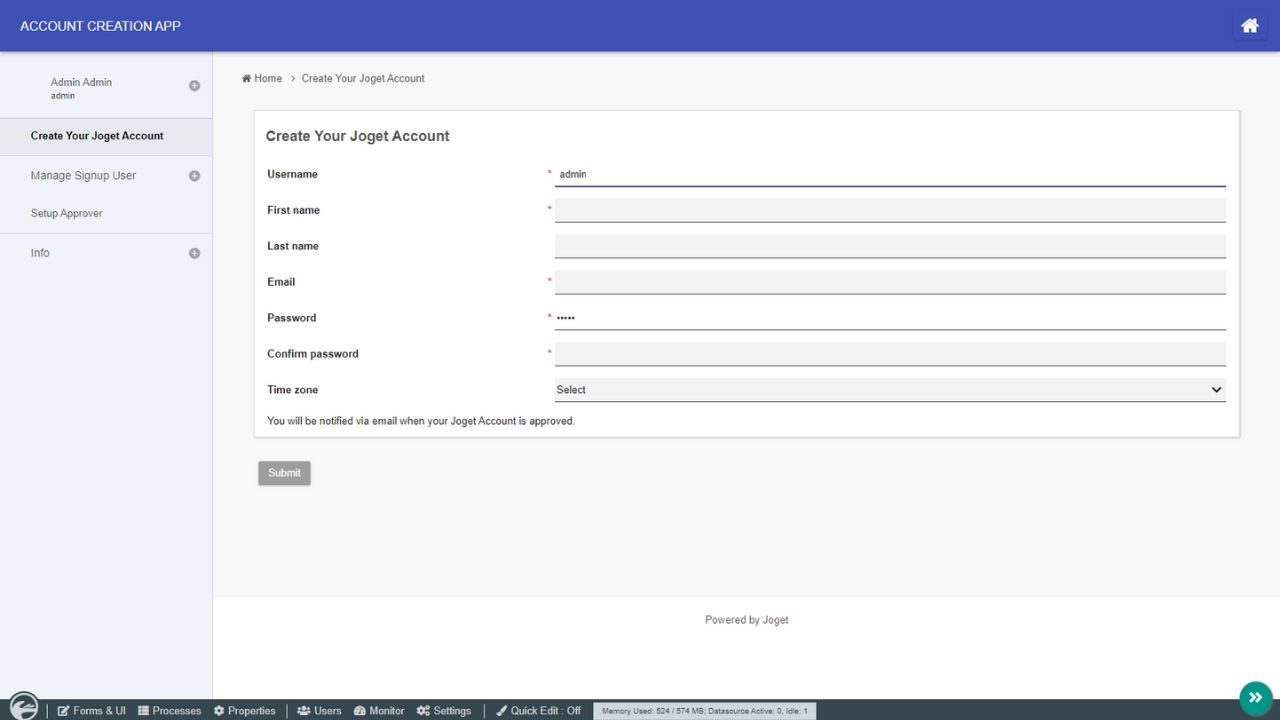Expand the Manage Signup User menu
Viewport: 1280px width, 720px height.
(194, 176)
